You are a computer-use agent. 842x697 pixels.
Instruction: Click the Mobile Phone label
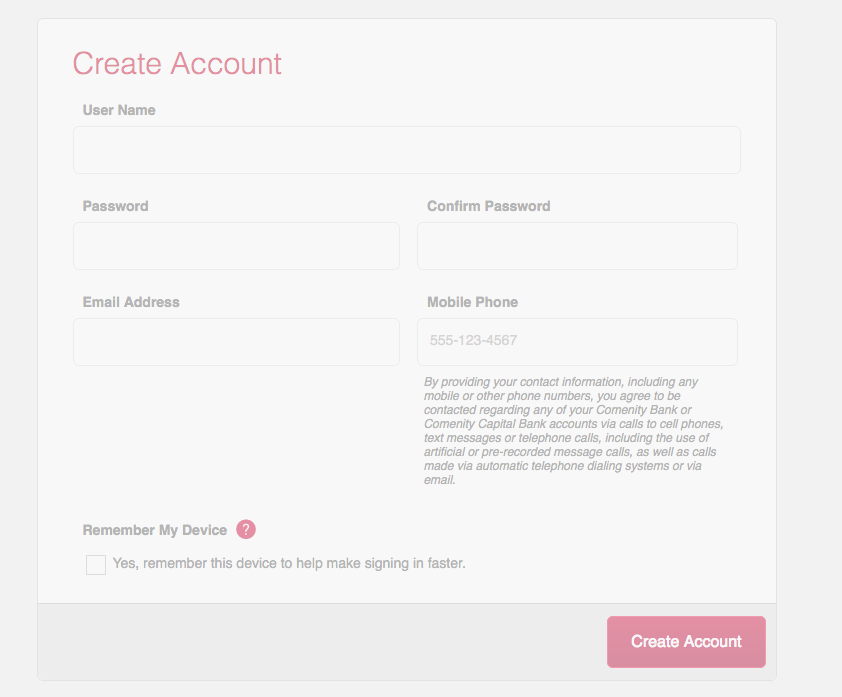473,302
